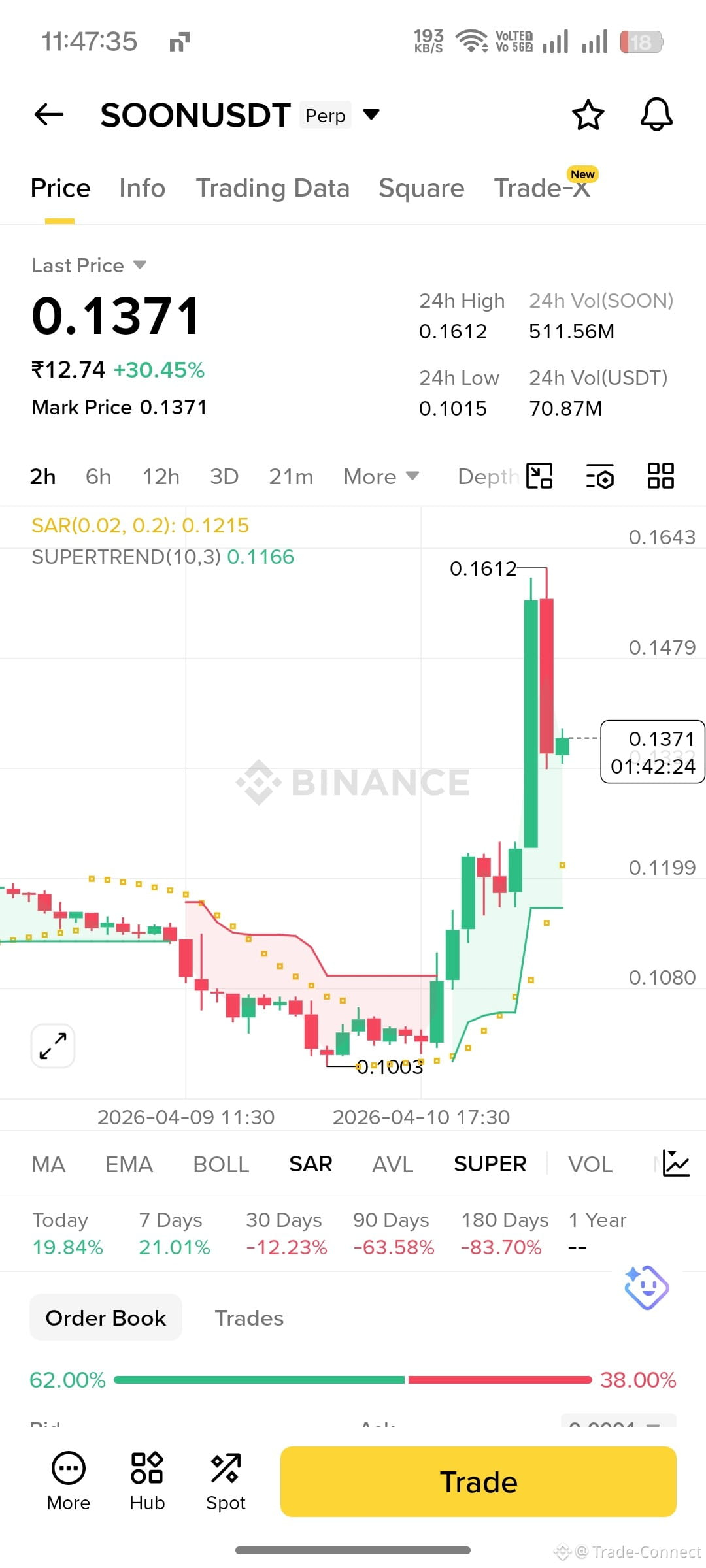Select the 3D timeframe
This screenshot has width=706, height=1568.
point(224,476)
